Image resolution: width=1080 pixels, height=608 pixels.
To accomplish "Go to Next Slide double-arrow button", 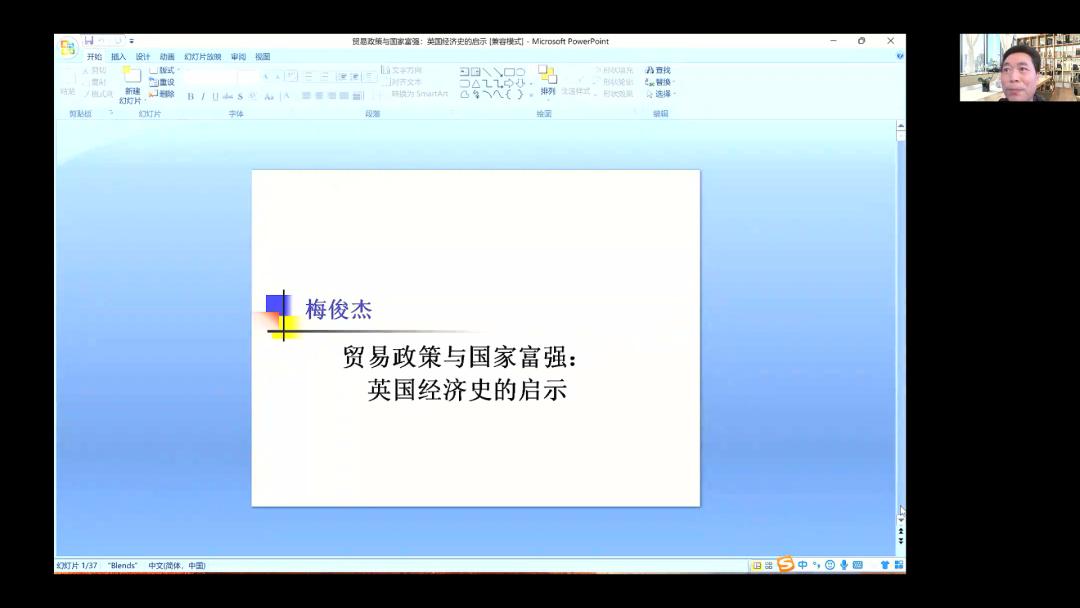I will [900, 541].
